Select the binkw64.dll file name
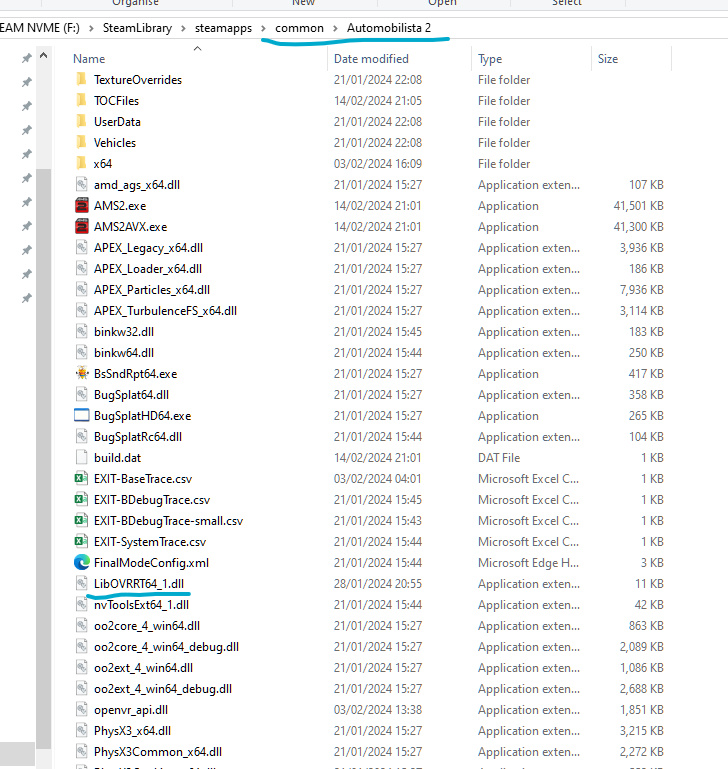Screen dimensions: 728x769 tap(124, 353)
